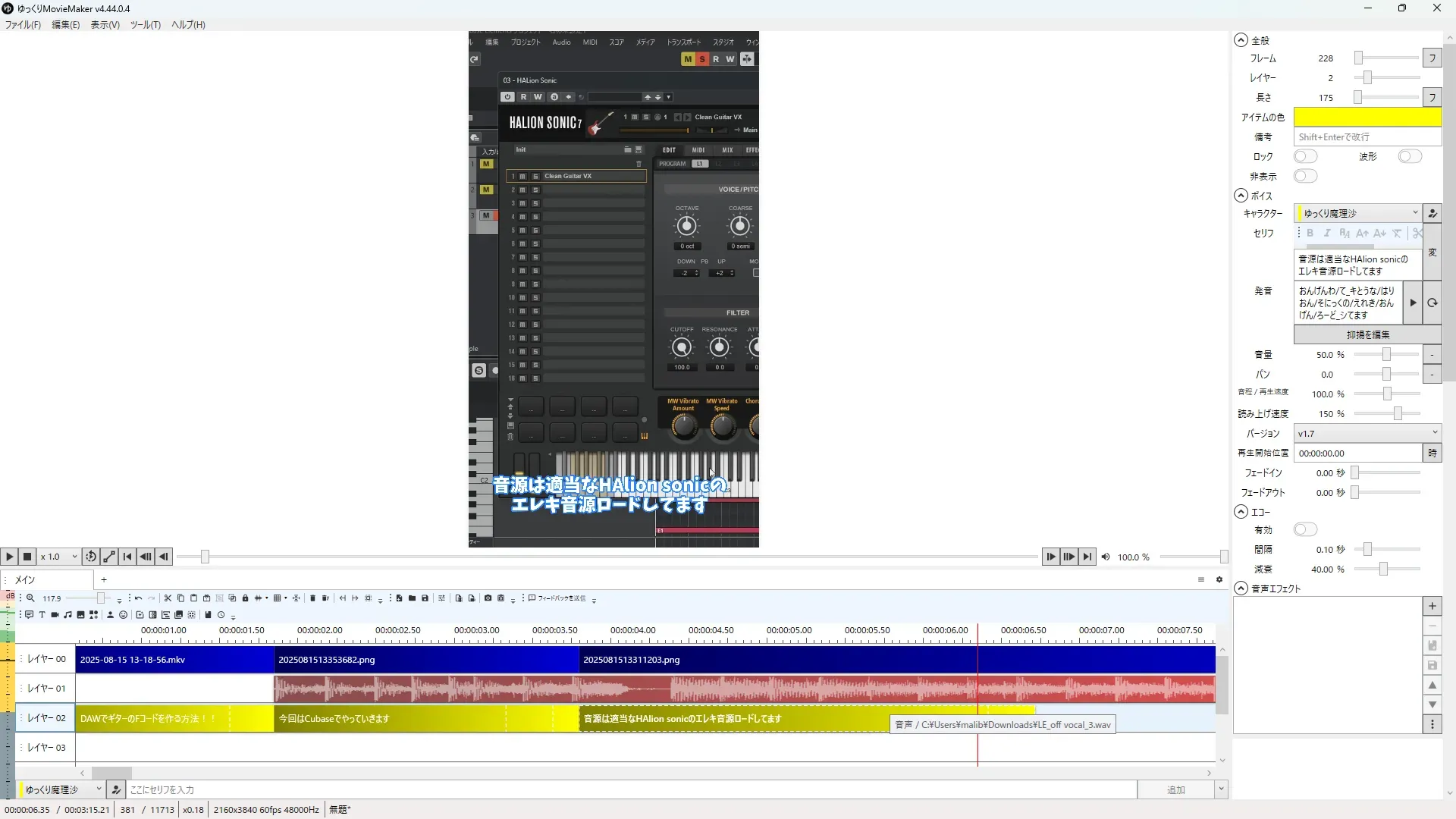This screenshot has height=819, width=1456.
Task: Collapse the ボイス section
Action: coord(1241,196)
